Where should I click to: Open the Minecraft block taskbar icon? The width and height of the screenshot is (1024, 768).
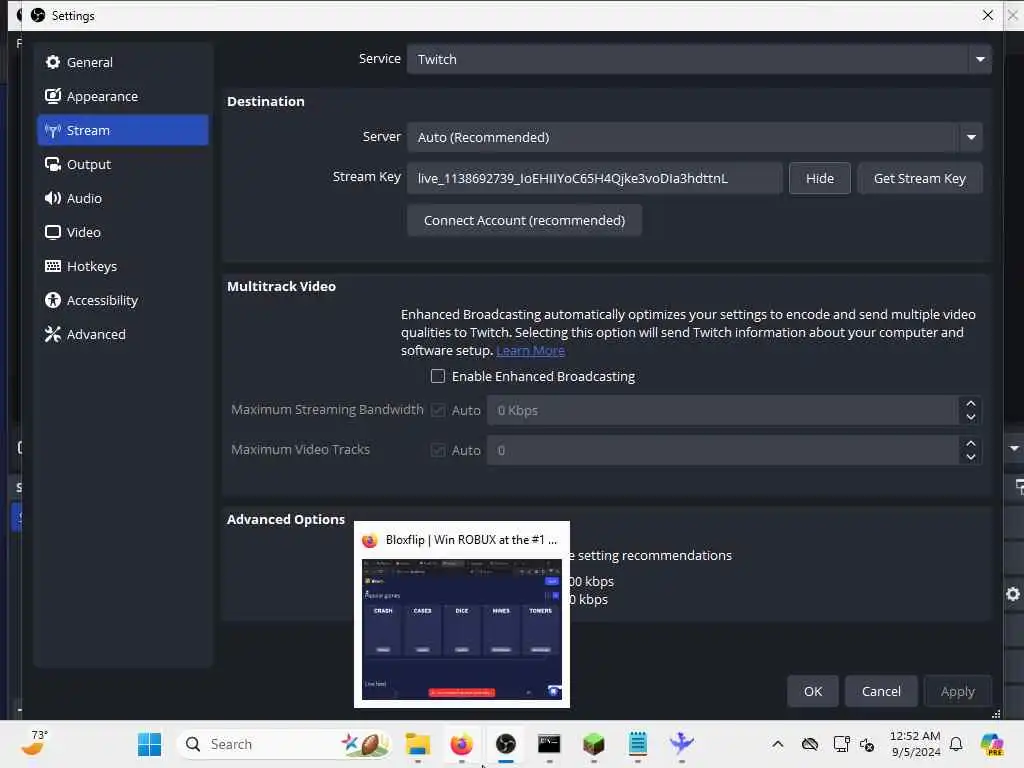(x=593, y=744)
